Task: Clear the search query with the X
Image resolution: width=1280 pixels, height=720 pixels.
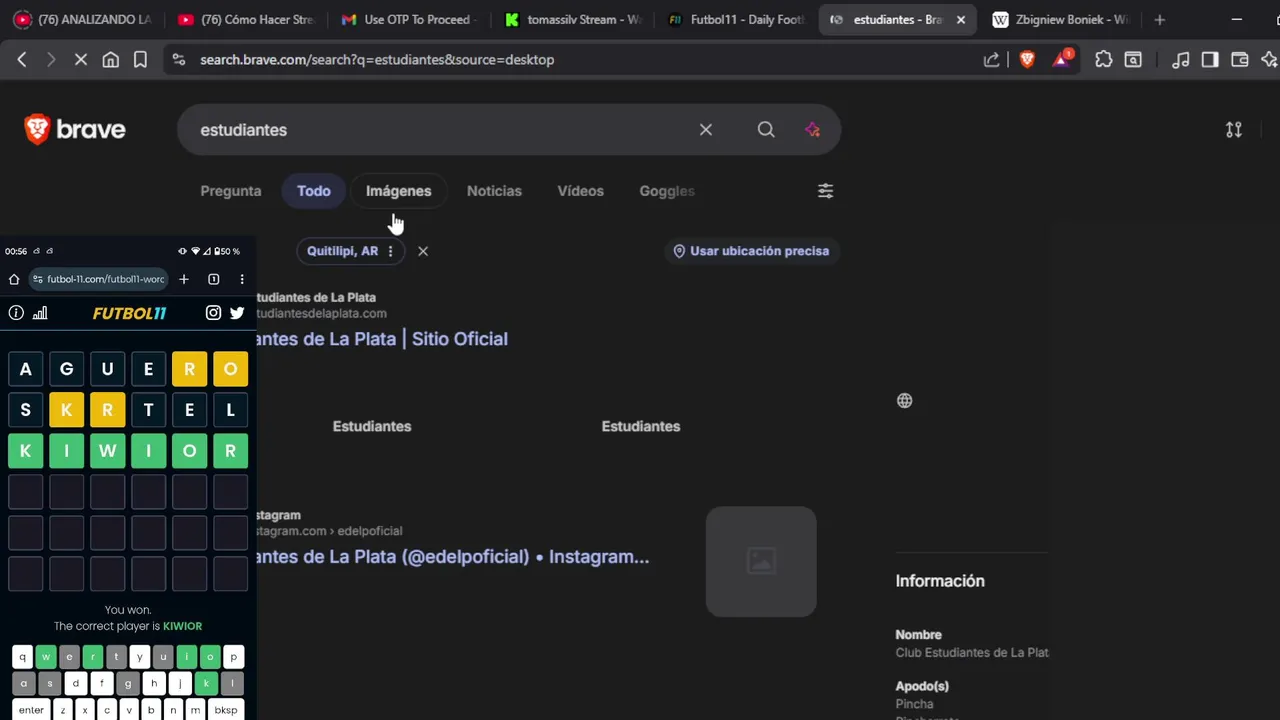Action: (706, 130)
